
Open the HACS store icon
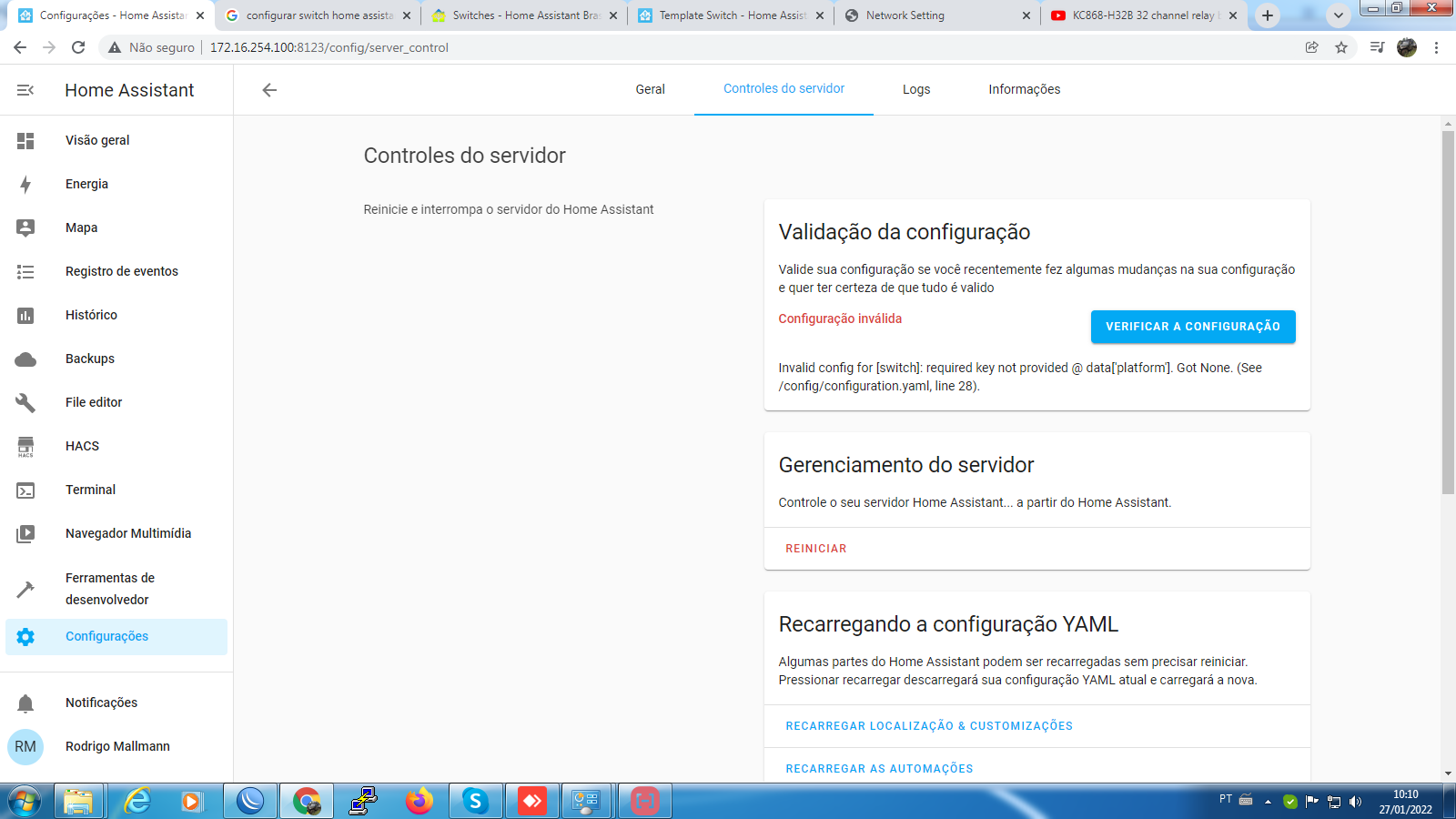pos(25,447)
